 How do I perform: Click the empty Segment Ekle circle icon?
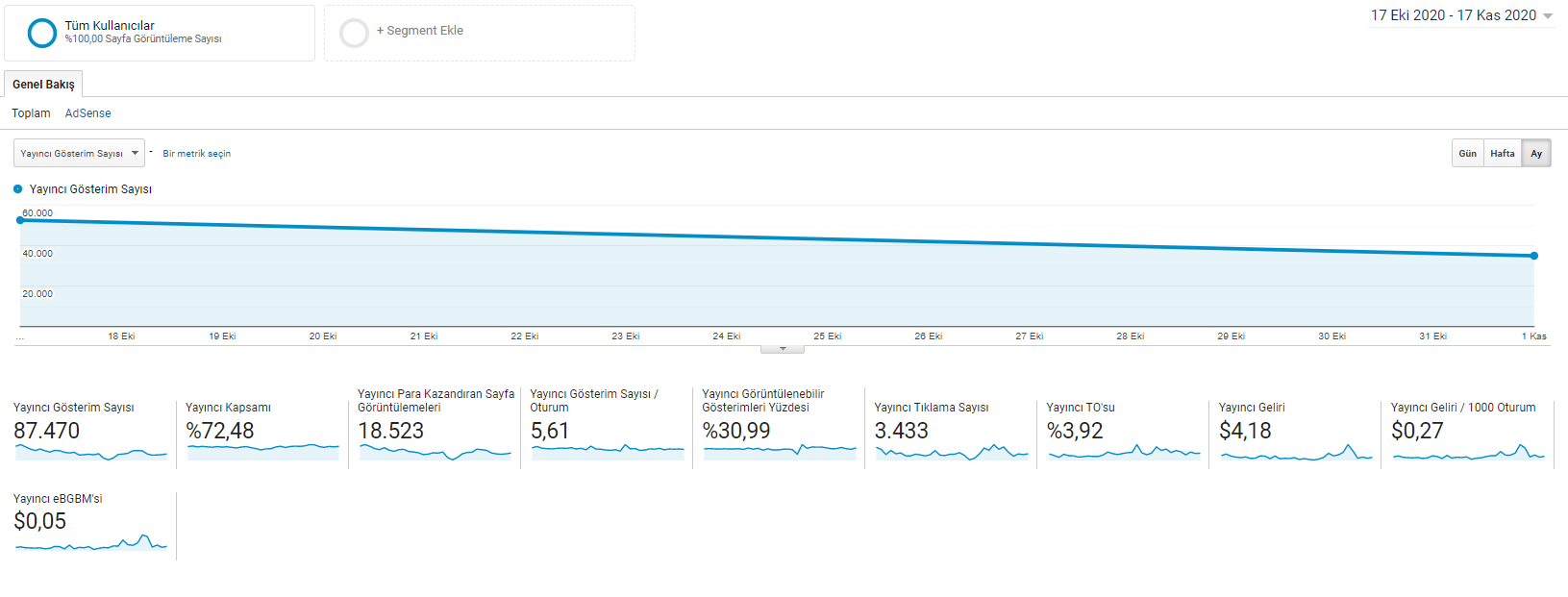coord(354,34)
